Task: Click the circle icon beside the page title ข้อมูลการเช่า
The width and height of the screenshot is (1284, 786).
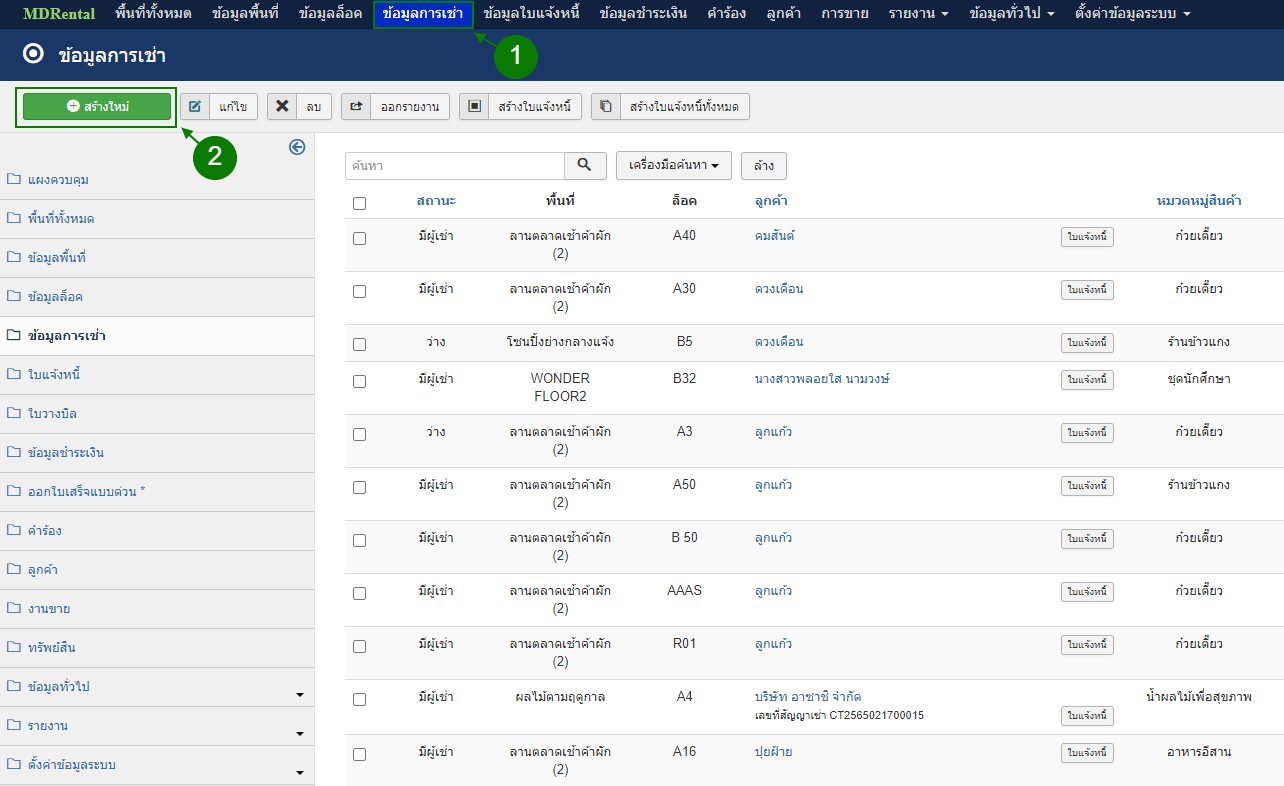Action: (x=33, y=54)
